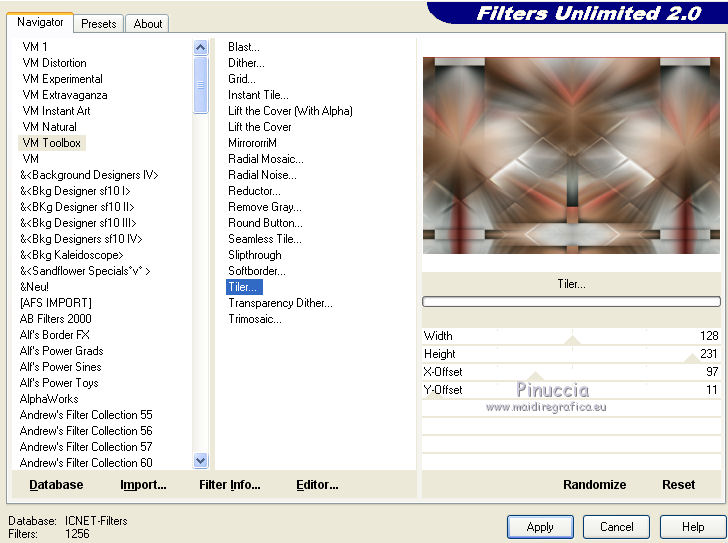
Task: Select VM Experimental category
Action: (x=63, y=79)
